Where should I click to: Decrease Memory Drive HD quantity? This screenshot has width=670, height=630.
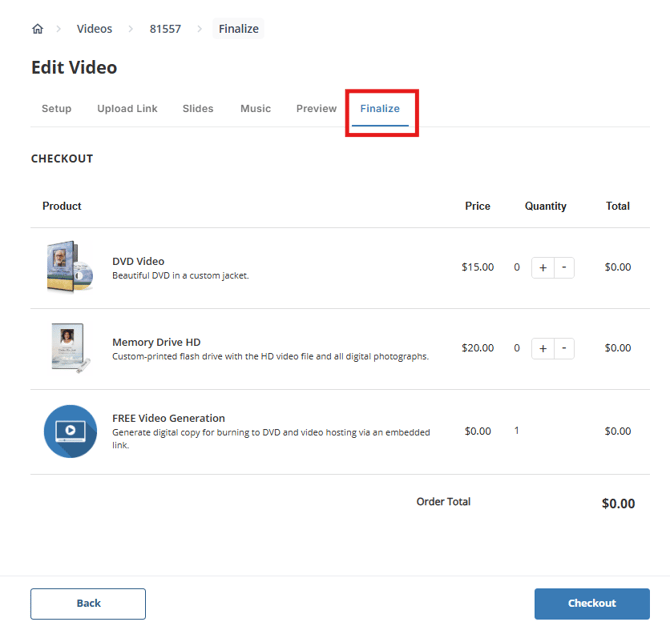(x=564, y=348)
